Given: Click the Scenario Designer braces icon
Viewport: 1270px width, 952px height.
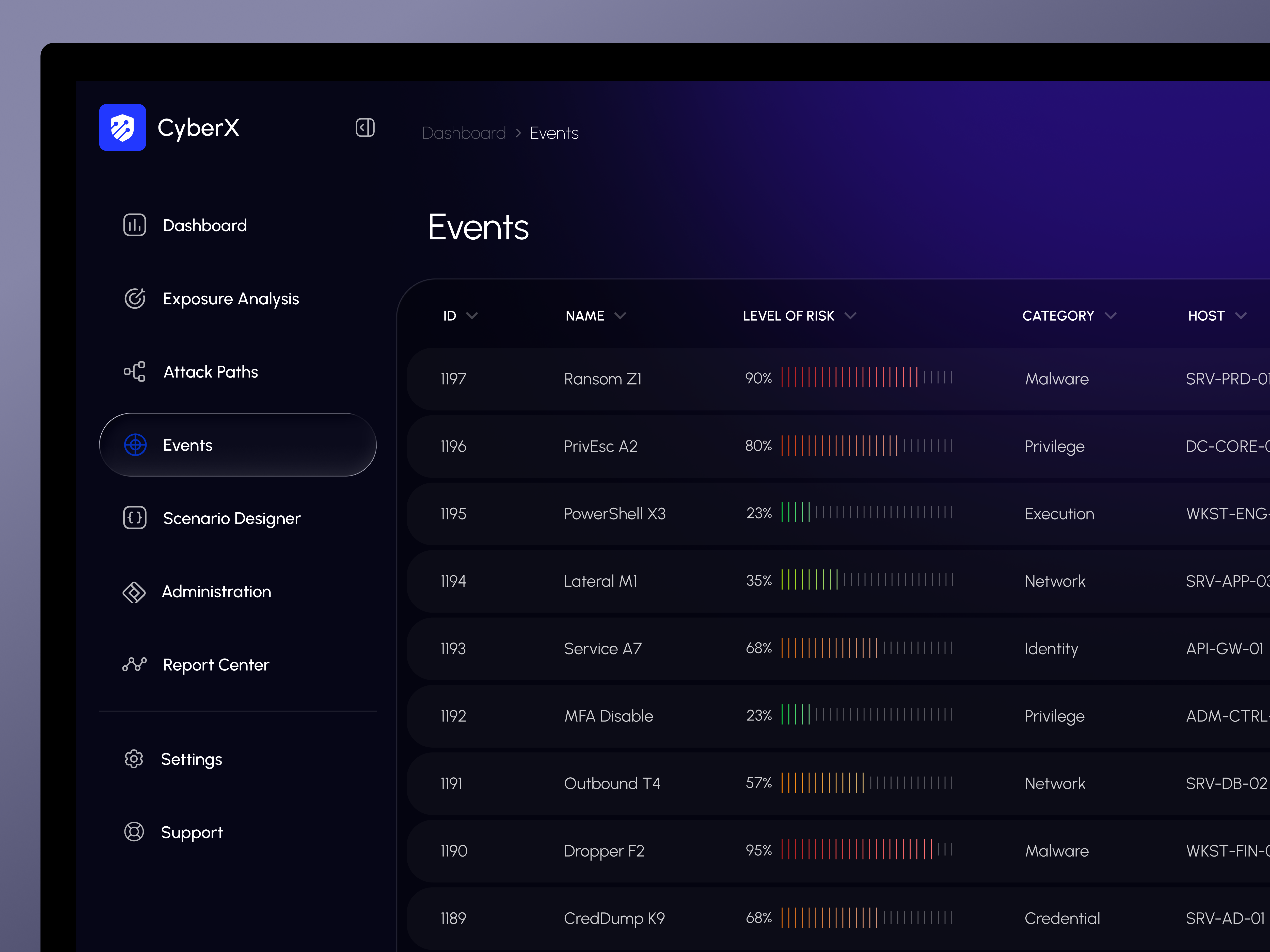Looking at the screenshot, I should pos(134,518).
